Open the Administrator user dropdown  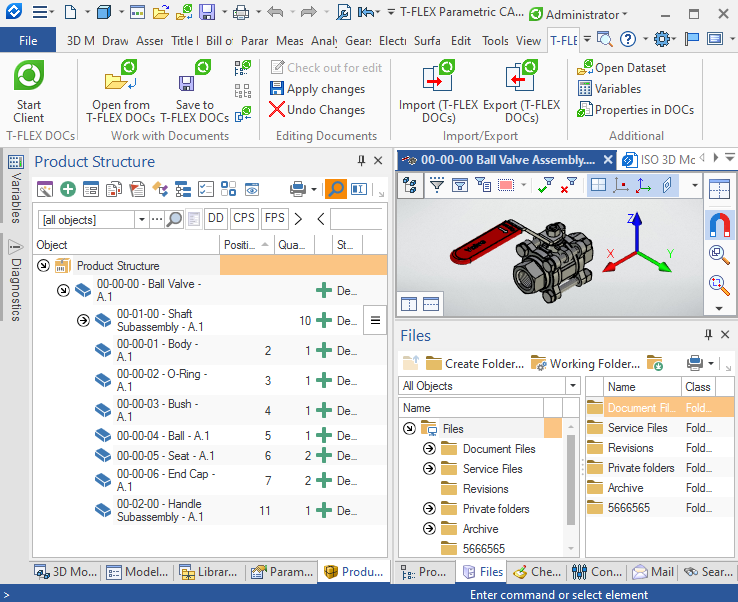click(x=578, y=15)
